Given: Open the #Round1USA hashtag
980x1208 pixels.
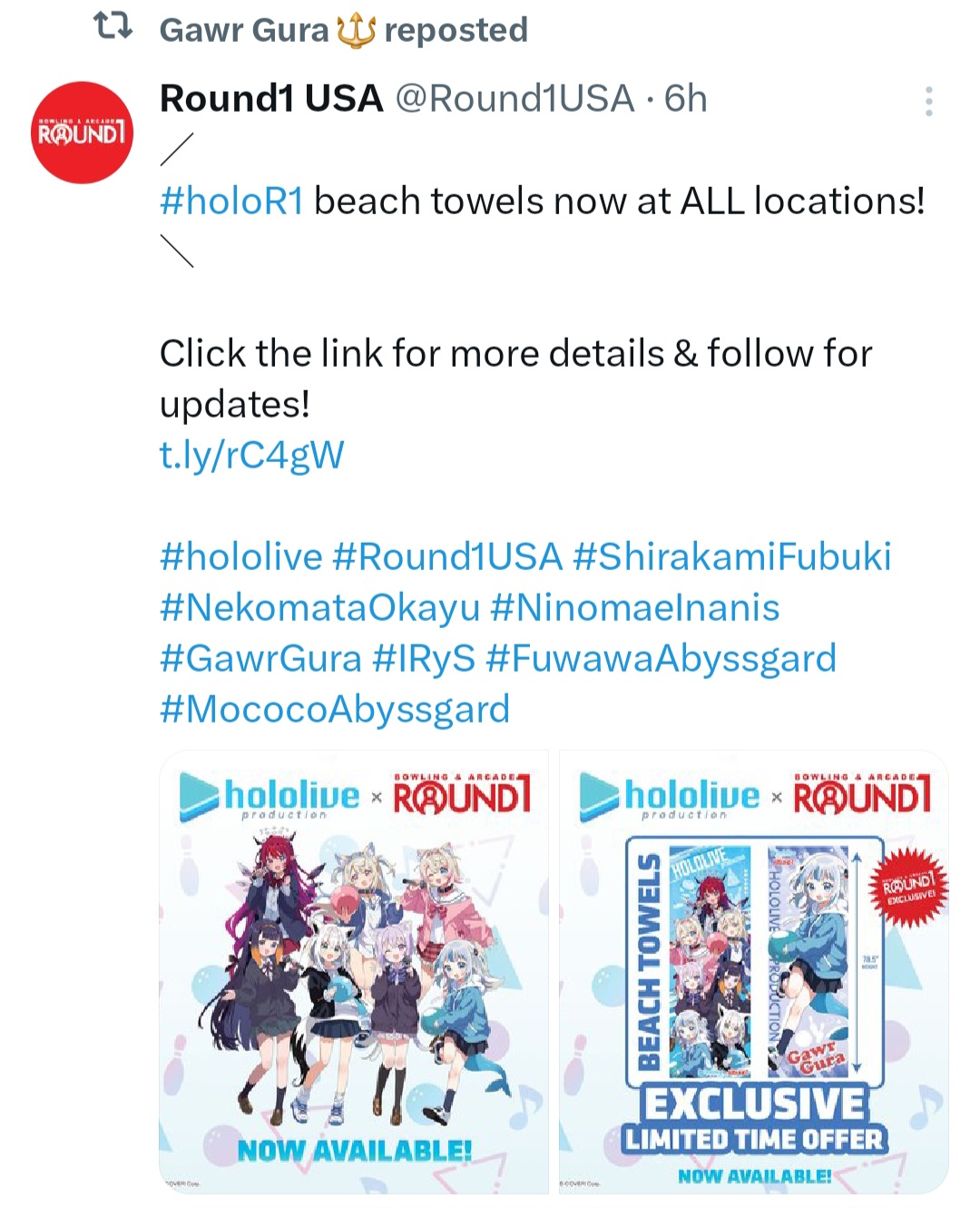Looking at the screenshot, I should click(x=447, y=556).
